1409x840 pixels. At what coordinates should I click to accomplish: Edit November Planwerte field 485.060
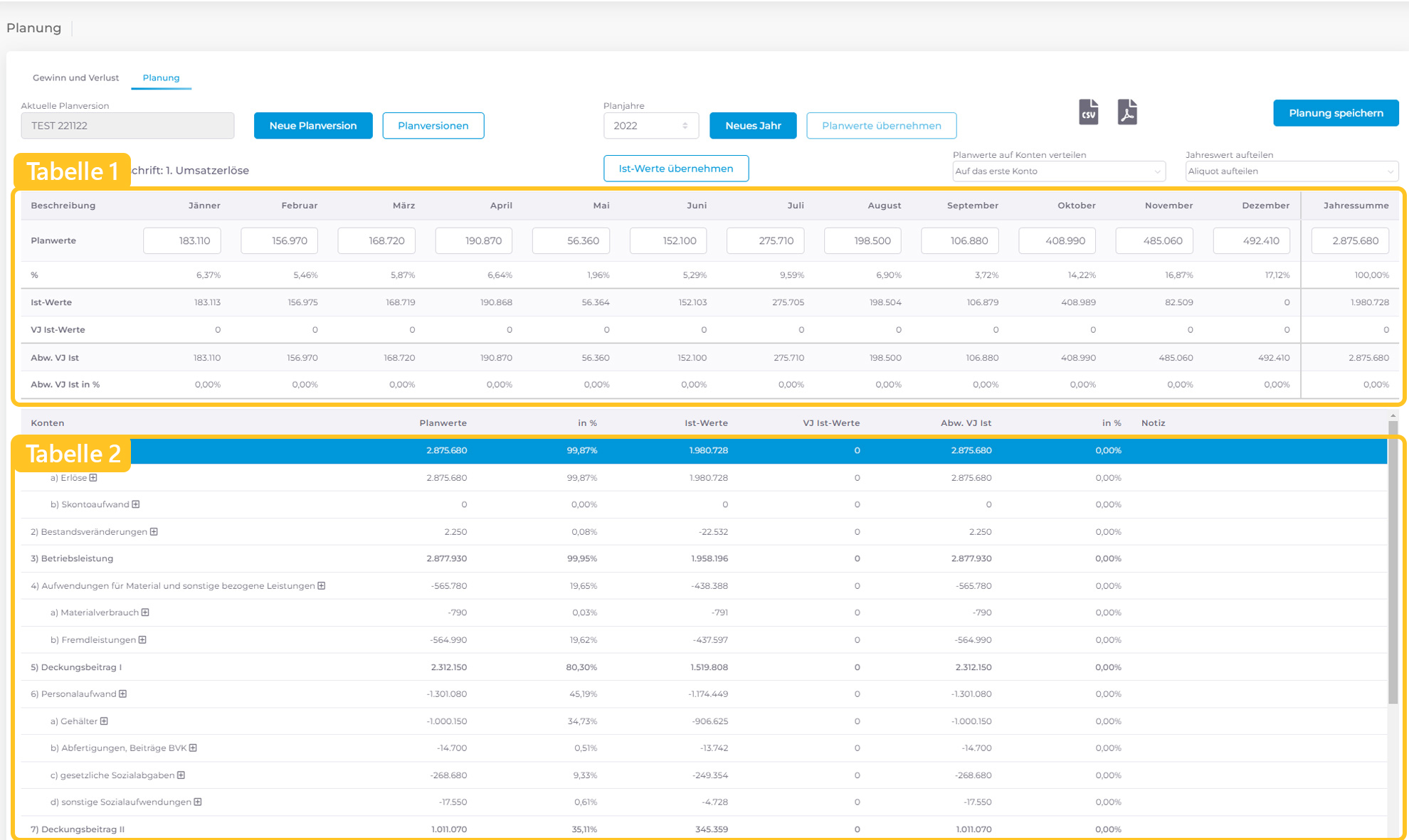tap(1154, 240)
